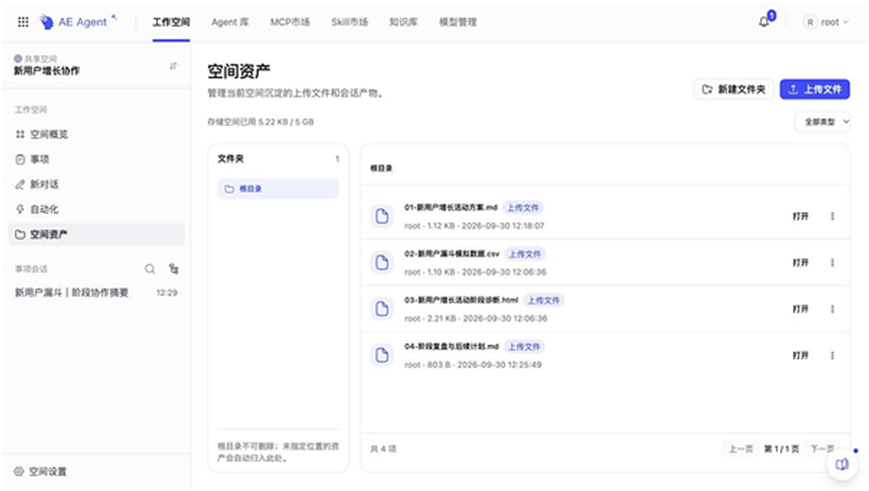Viewport: 869px width, 491px height.
Task: Select file name 02-新用户漏斗模拟数据.csv
Action: click(x=452, y=254)
